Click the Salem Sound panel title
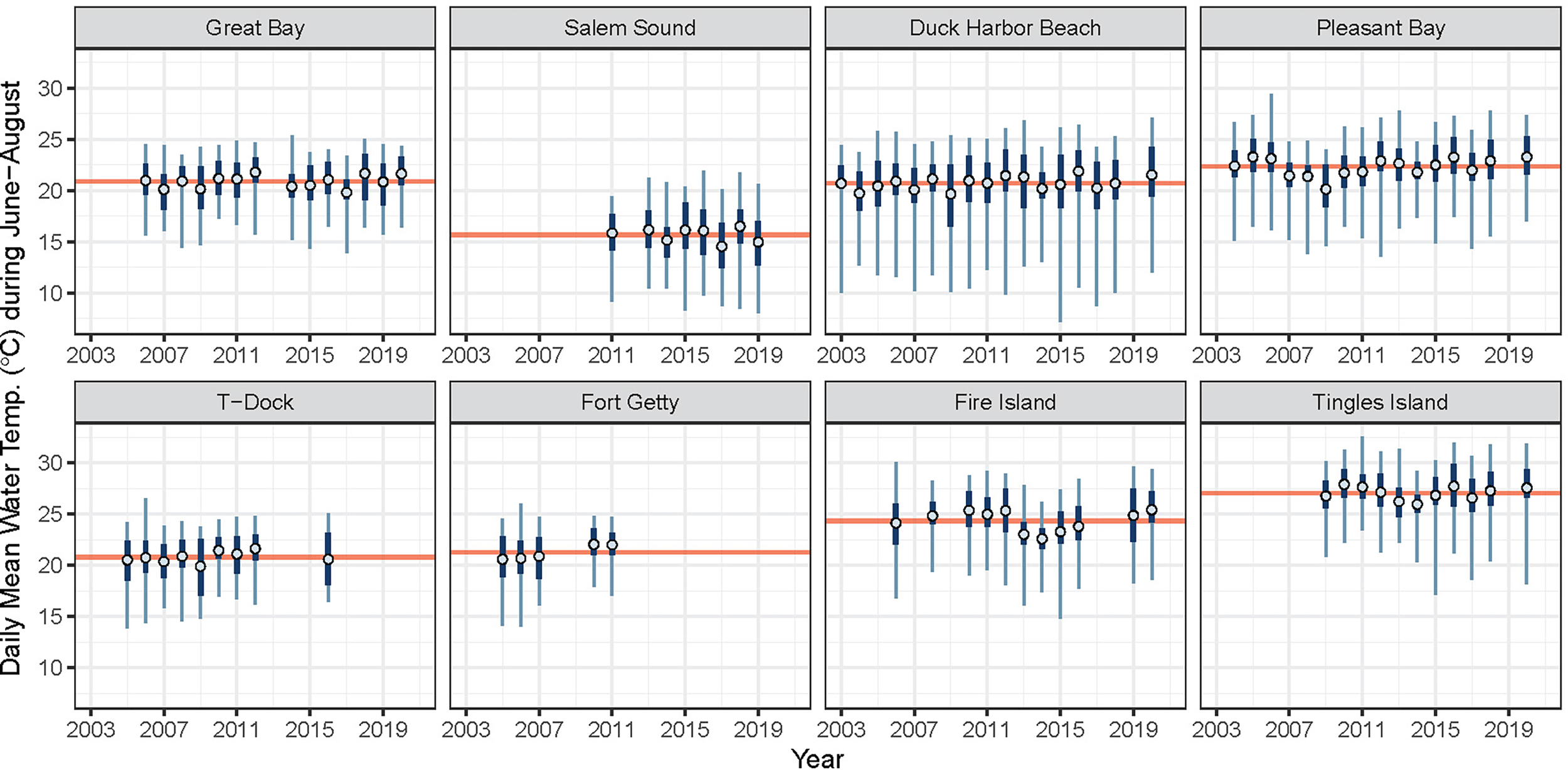This screenshot has height=770, width=1568. point(630,28)
